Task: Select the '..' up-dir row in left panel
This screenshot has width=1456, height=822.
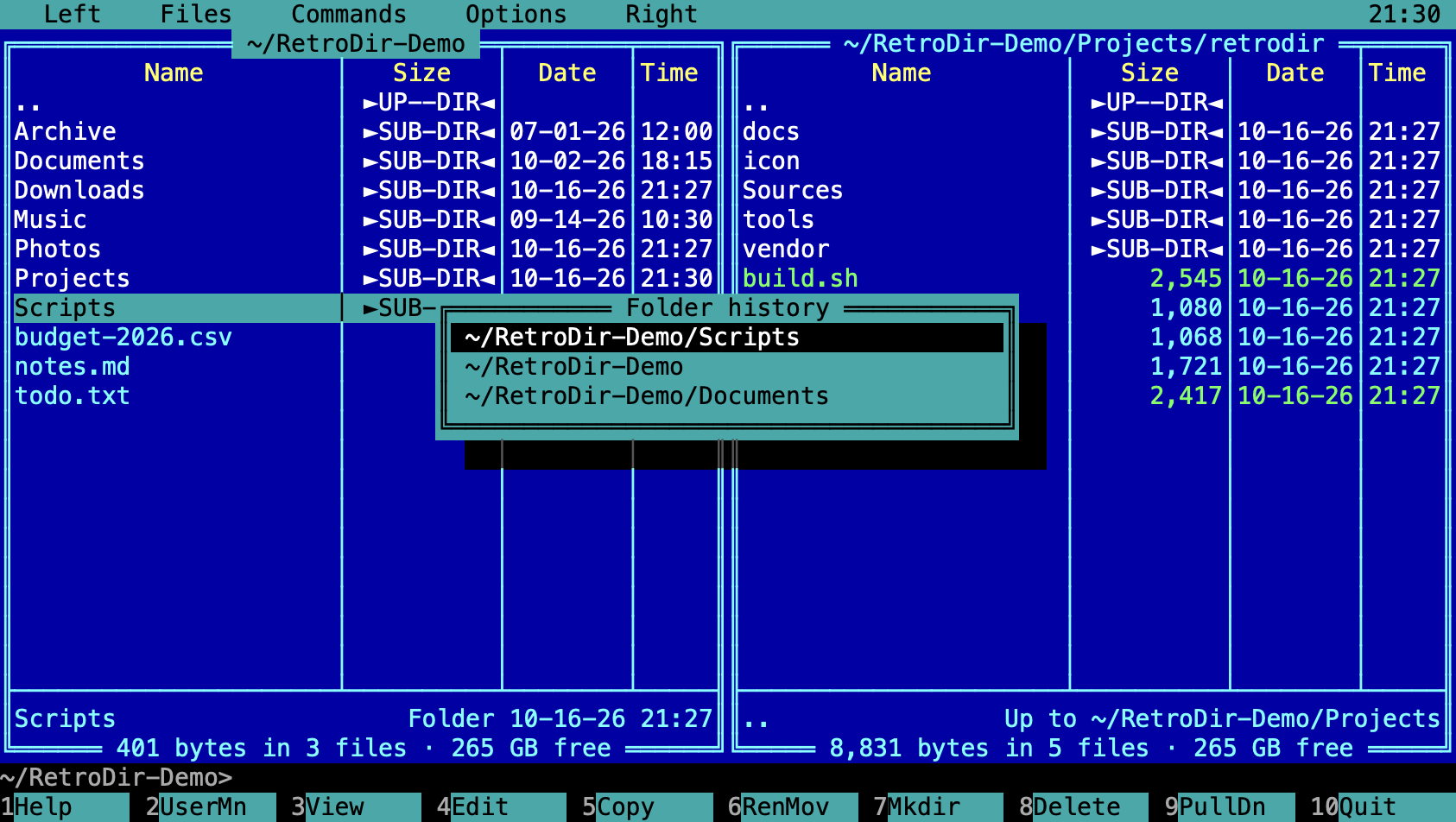Action: [364, 103]
